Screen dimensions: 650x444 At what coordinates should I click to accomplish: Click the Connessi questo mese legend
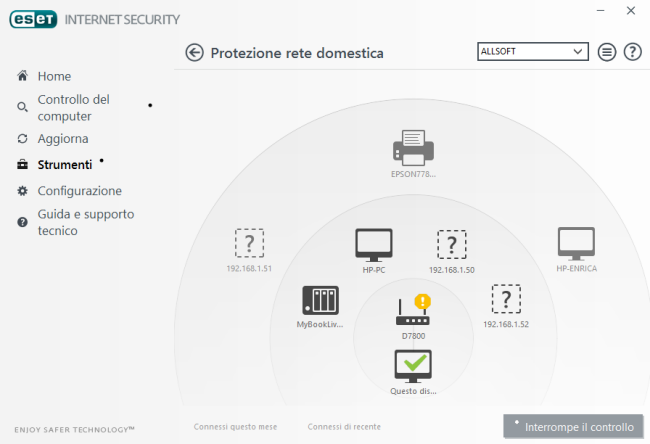pyautogui.click(x=235, y=427)
